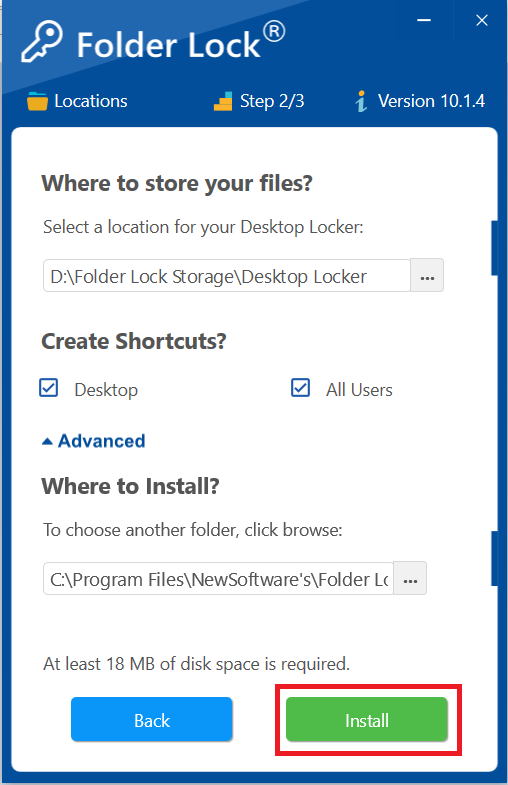This screenshot has width=508, height=785.
Task: Click the Step 2/3 stairs icon
Action: pos(223,101)
